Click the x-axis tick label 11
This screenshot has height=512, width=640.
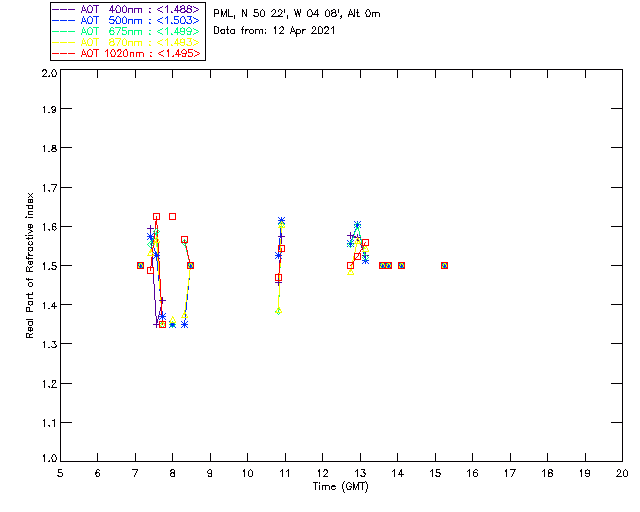(285, 473)
